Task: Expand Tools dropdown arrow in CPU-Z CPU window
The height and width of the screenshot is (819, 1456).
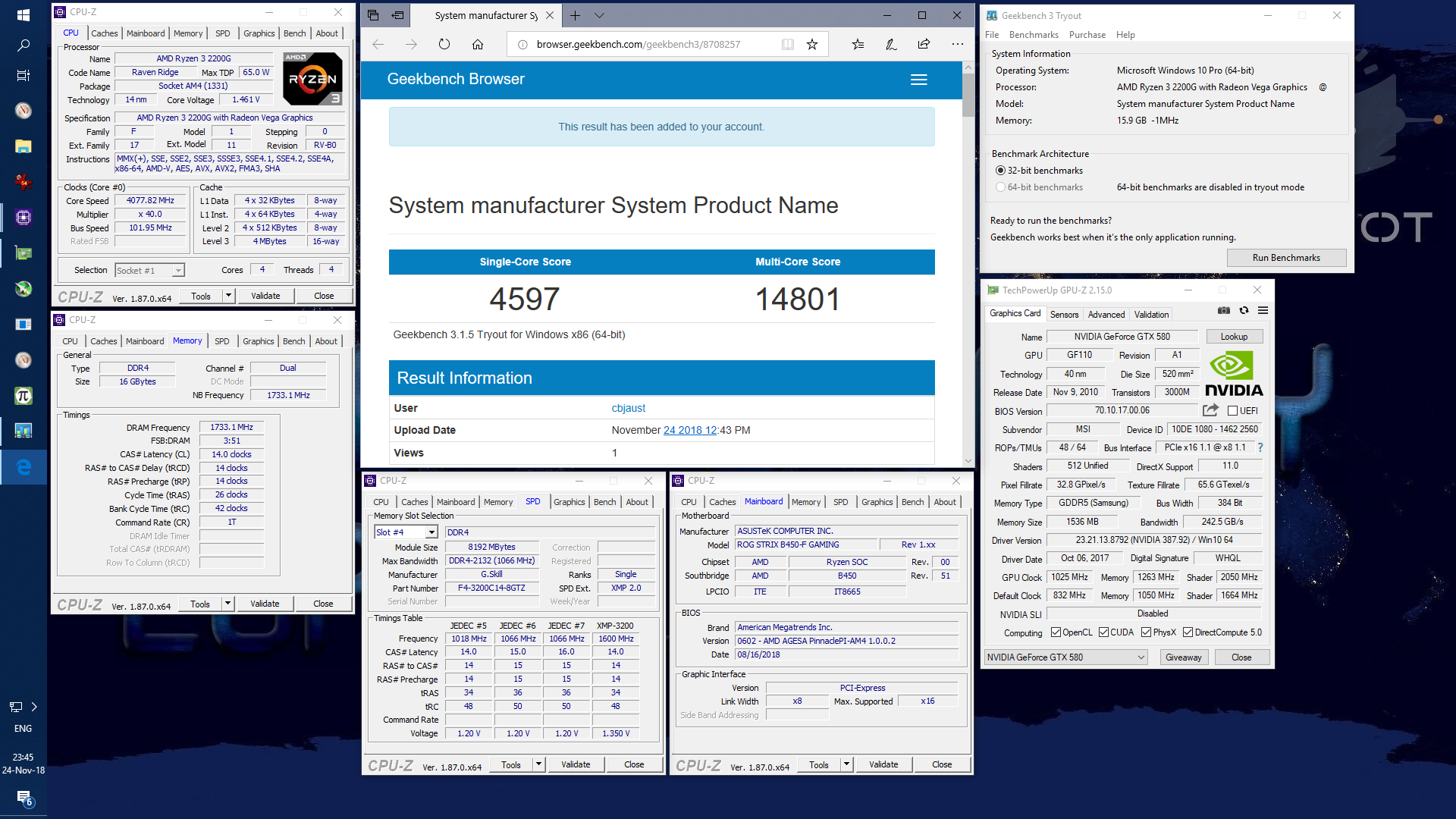Action: [228, 296]
